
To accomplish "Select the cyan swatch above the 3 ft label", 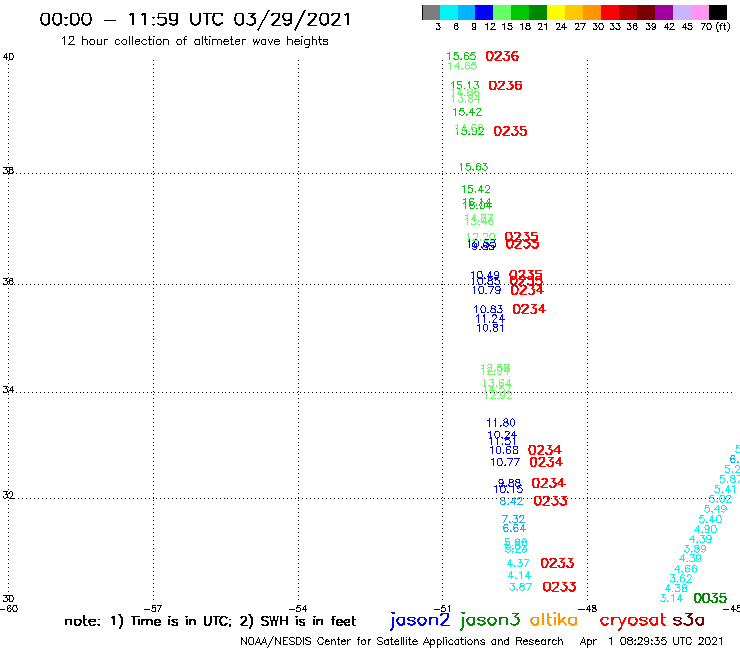I will pos(449,12).
